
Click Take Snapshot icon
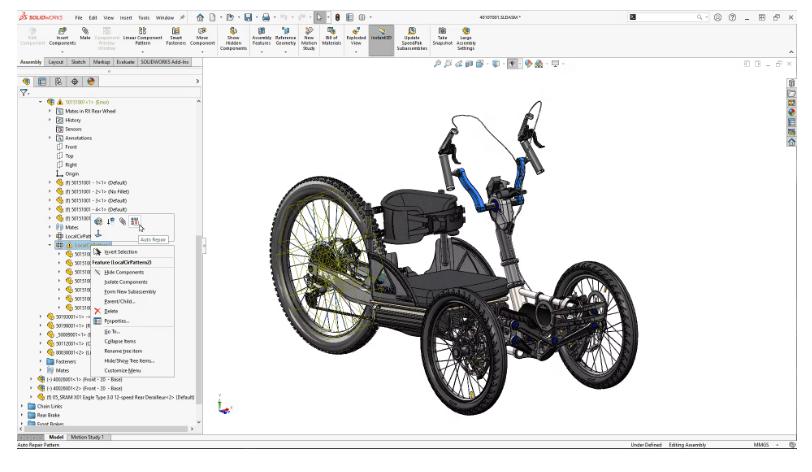tap(441, 37)
